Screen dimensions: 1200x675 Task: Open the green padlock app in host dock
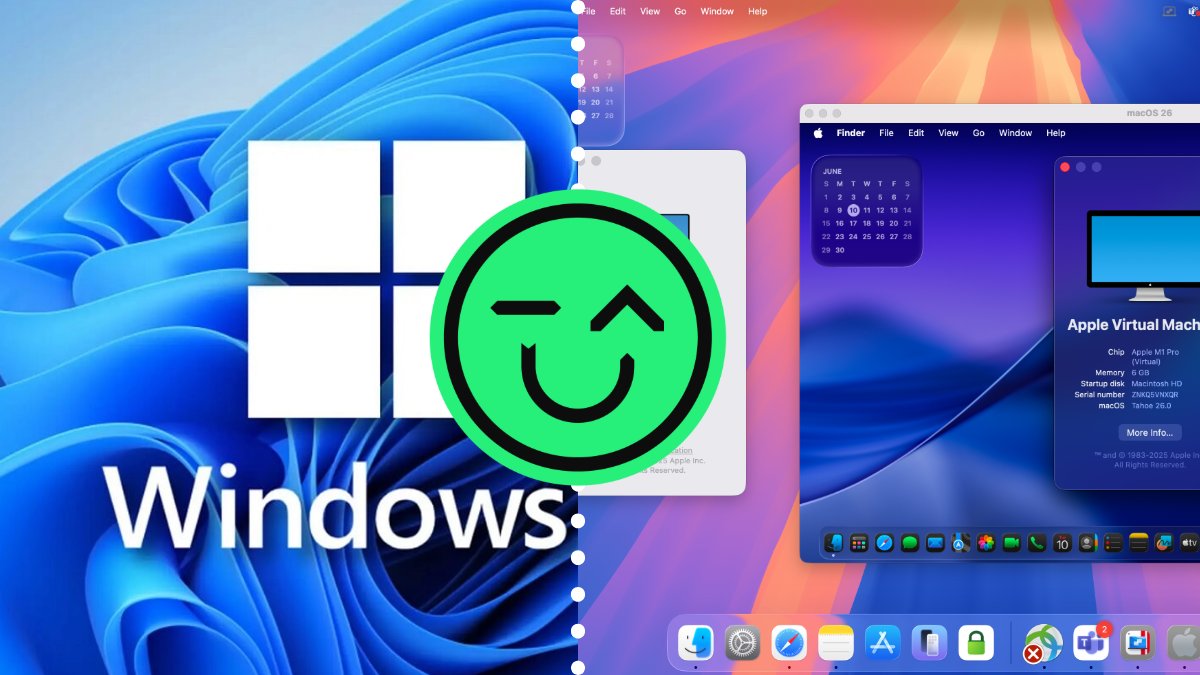[x=976, y=643]
